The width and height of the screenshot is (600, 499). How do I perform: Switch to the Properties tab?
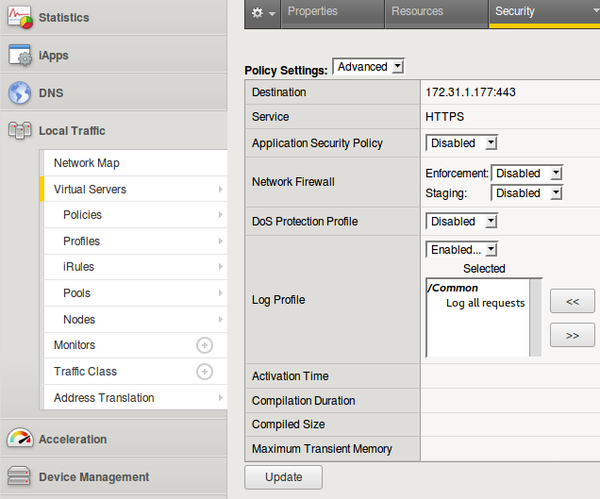pyautogui.click(x=312, y=12)
